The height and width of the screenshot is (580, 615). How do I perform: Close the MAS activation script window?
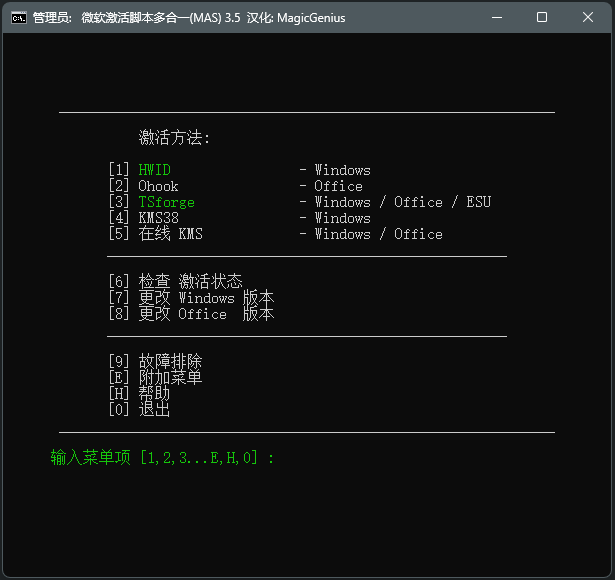(588, 17)
